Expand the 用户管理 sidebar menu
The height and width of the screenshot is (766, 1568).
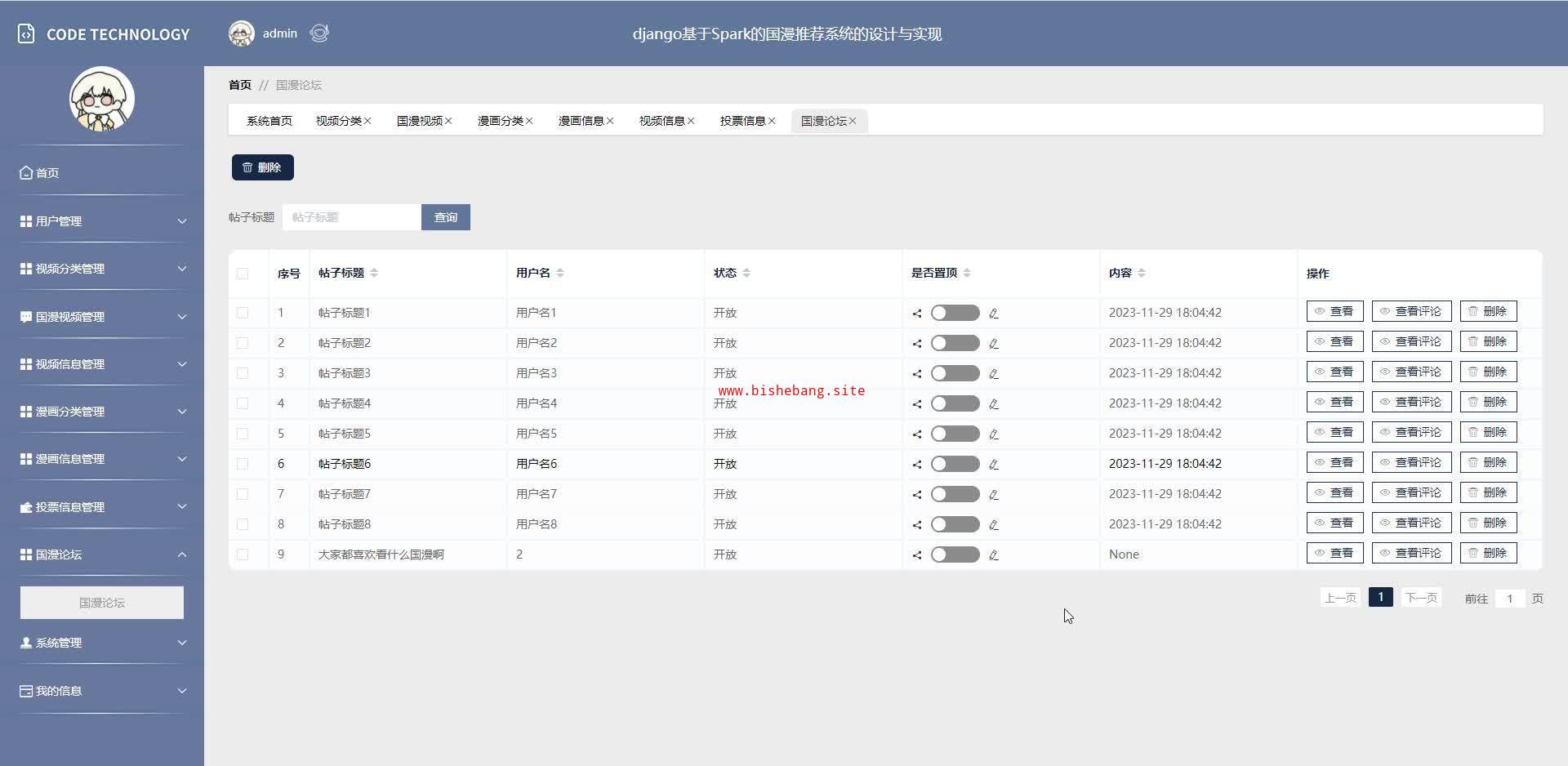tap(102, 221)
